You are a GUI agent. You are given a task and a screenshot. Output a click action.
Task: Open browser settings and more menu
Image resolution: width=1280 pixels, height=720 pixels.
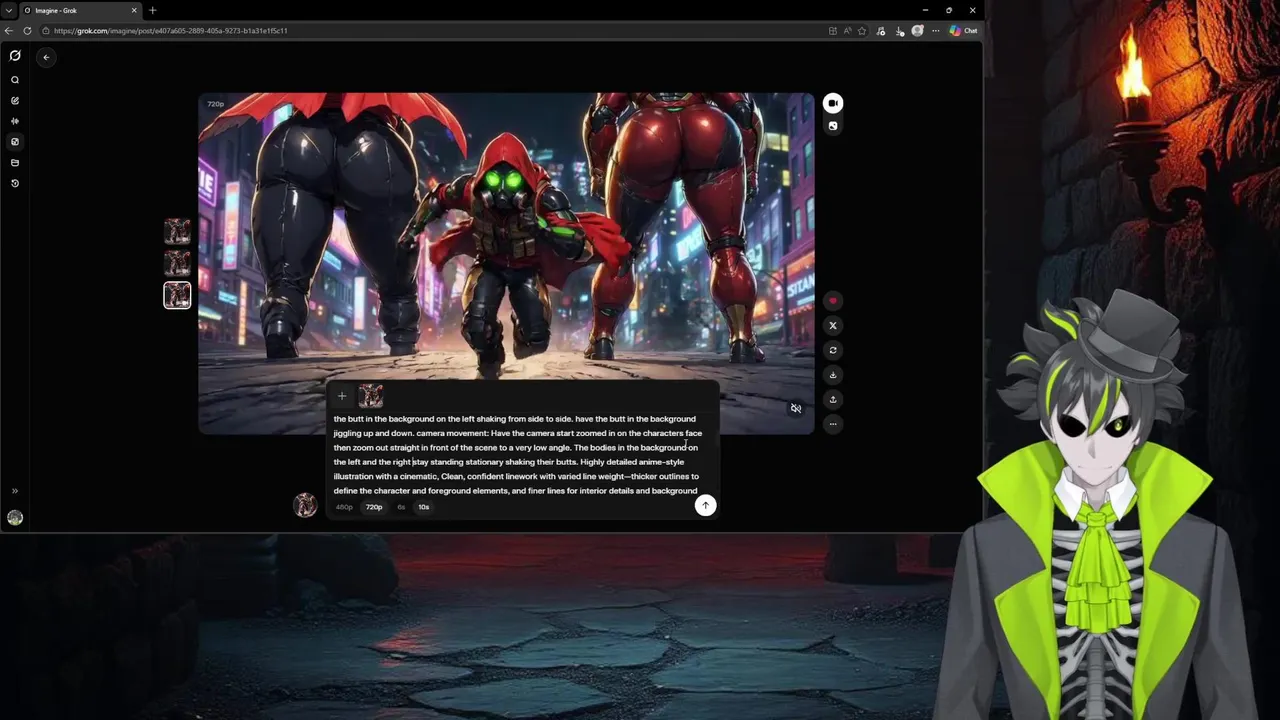coord(935,31)
